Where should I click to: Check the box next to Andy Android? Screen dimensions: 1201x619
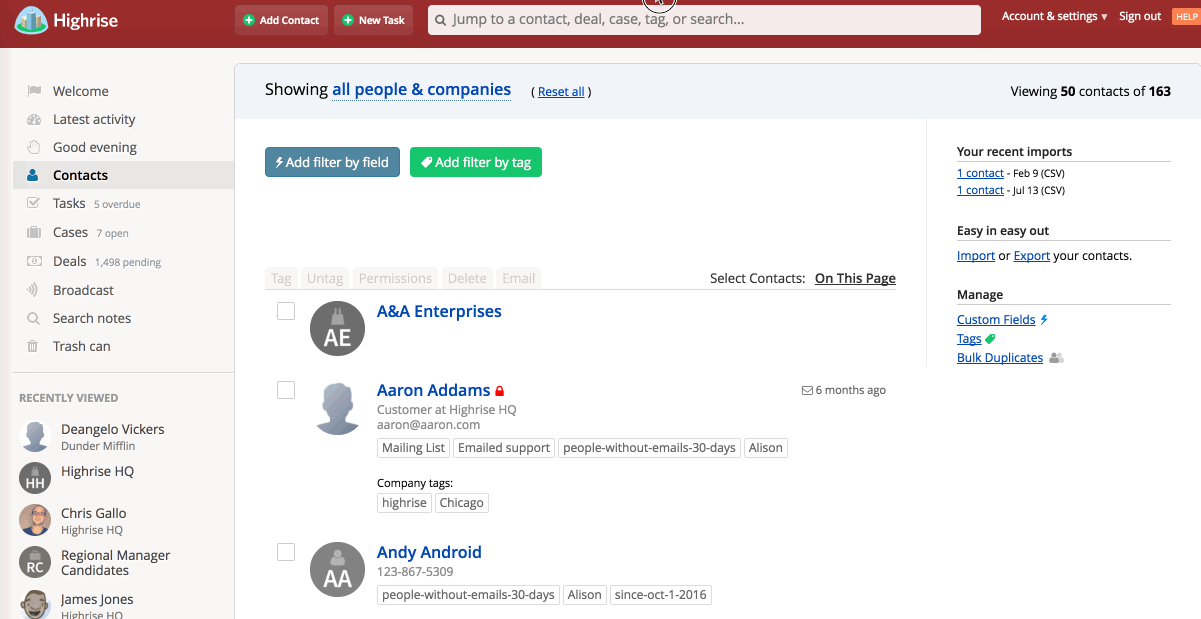click(286, 552)
